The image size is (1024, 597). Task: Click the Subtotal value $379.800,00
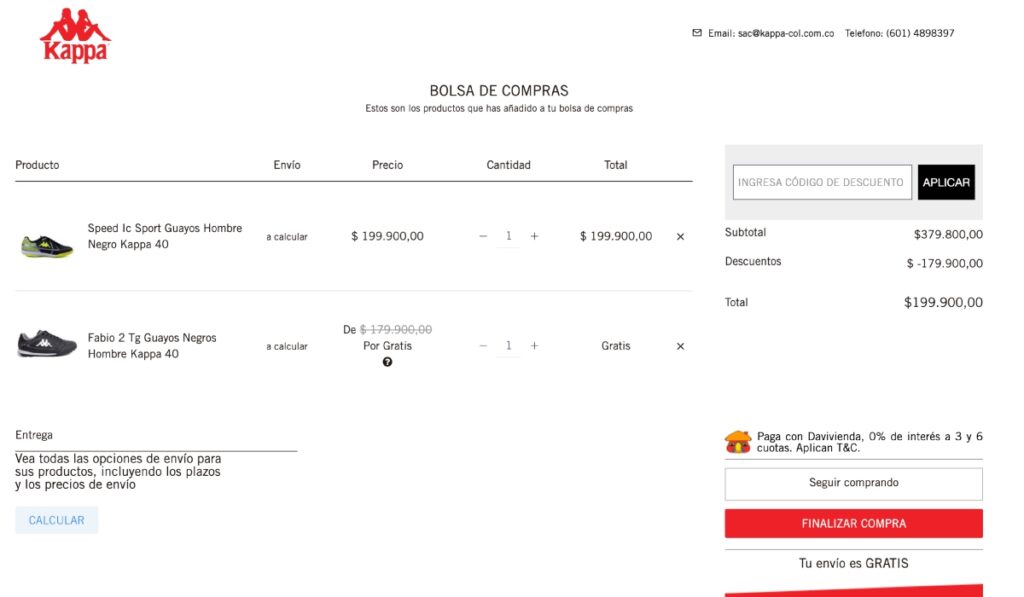(948, 234)
